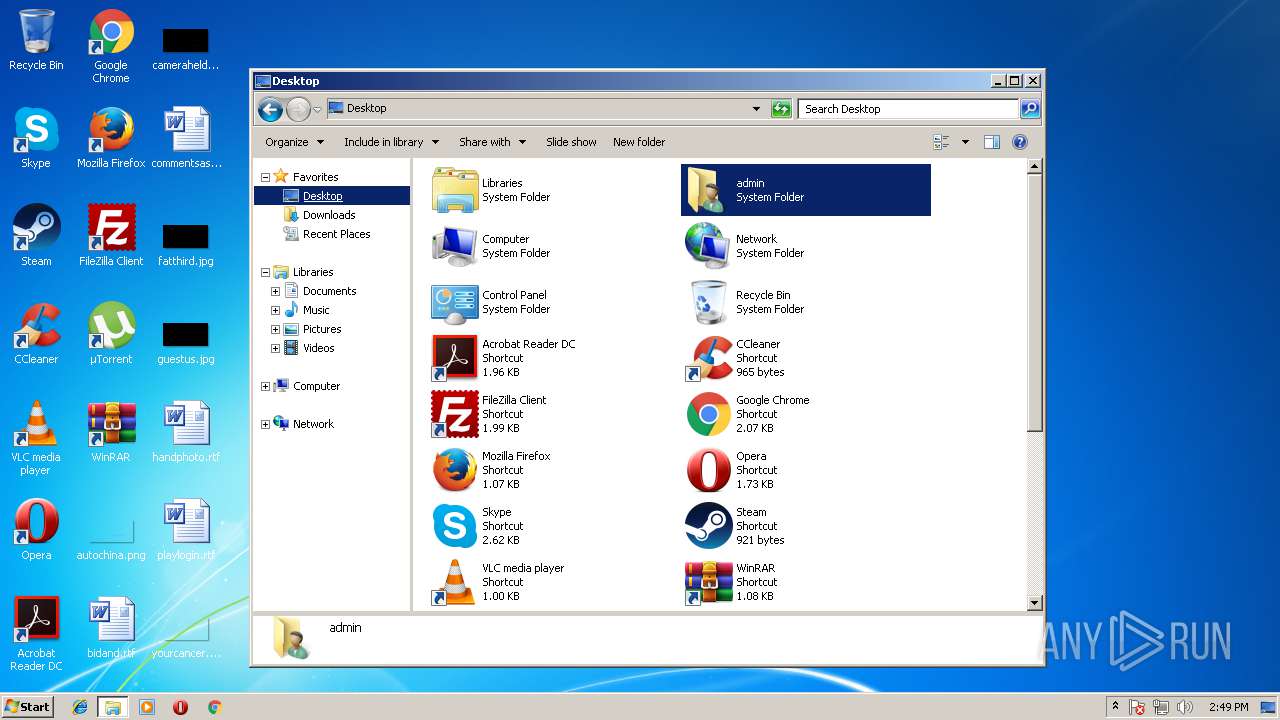The height and width of the screenshot is (720, 1280).
Task: Open Opera from taskbar
Action: click(180, 707)
